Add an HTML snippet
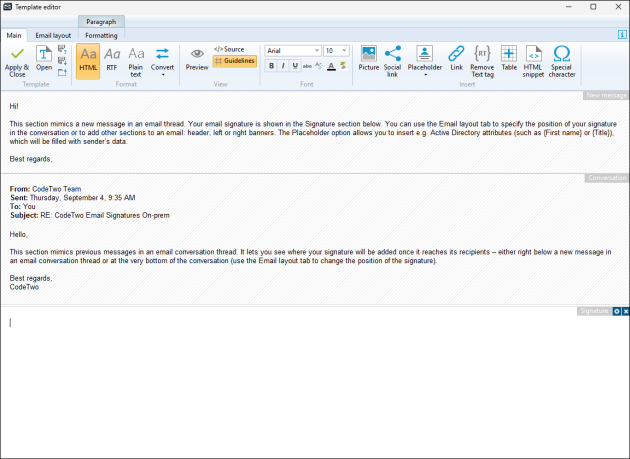 click(533, 61)
